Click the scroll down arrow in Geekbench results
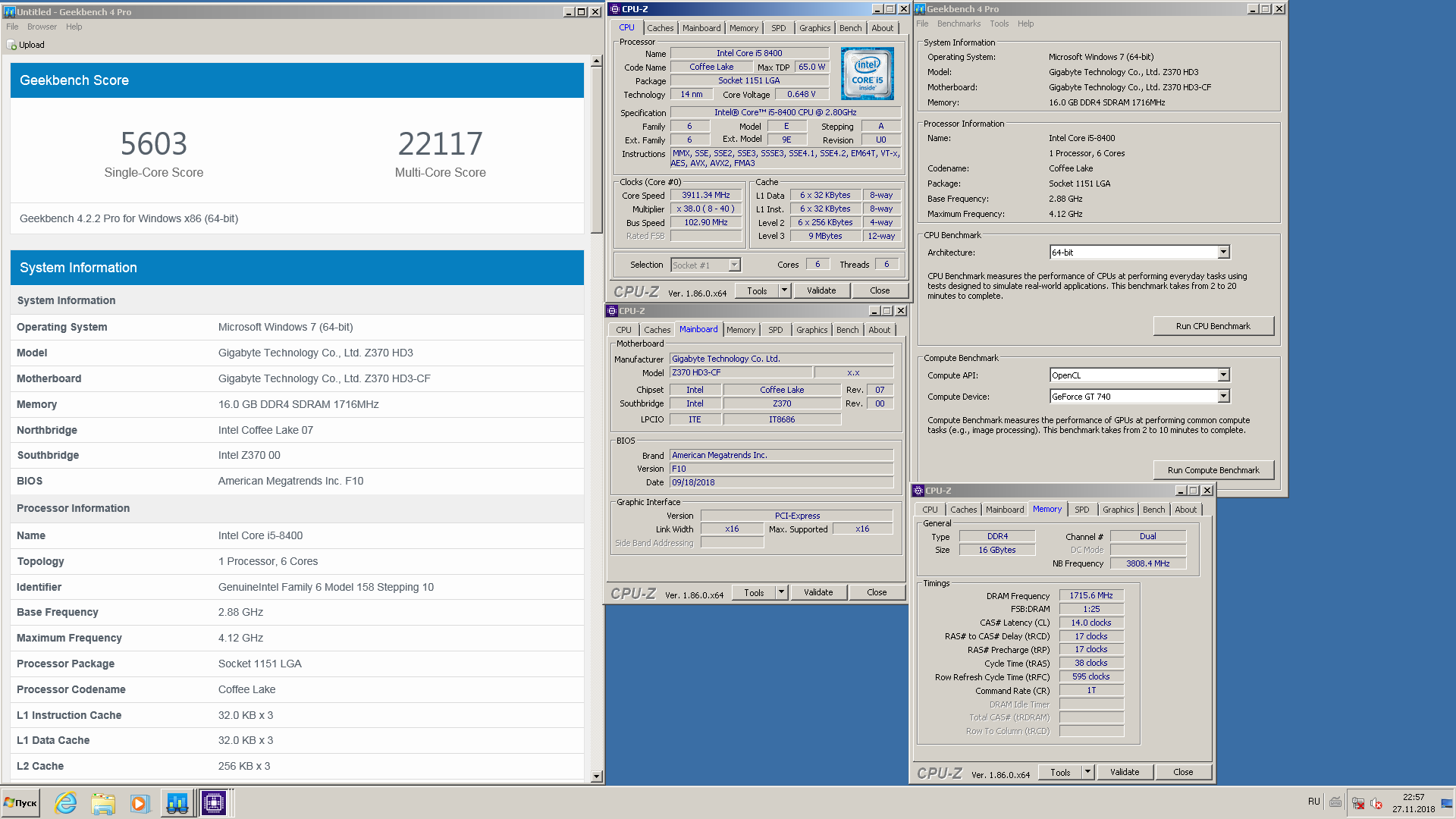The height and width of the screenshot is (819, 1456). point(596,776)
